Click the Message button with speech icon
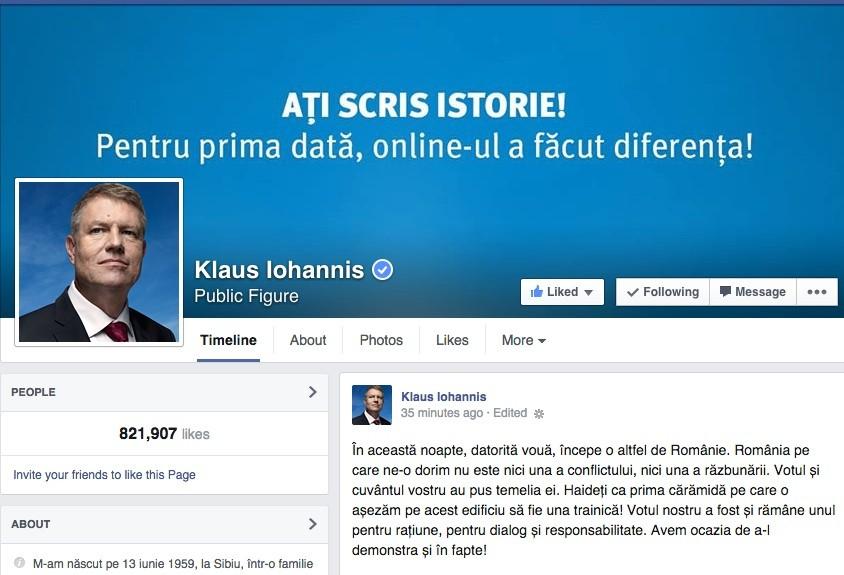 [752, 292]
